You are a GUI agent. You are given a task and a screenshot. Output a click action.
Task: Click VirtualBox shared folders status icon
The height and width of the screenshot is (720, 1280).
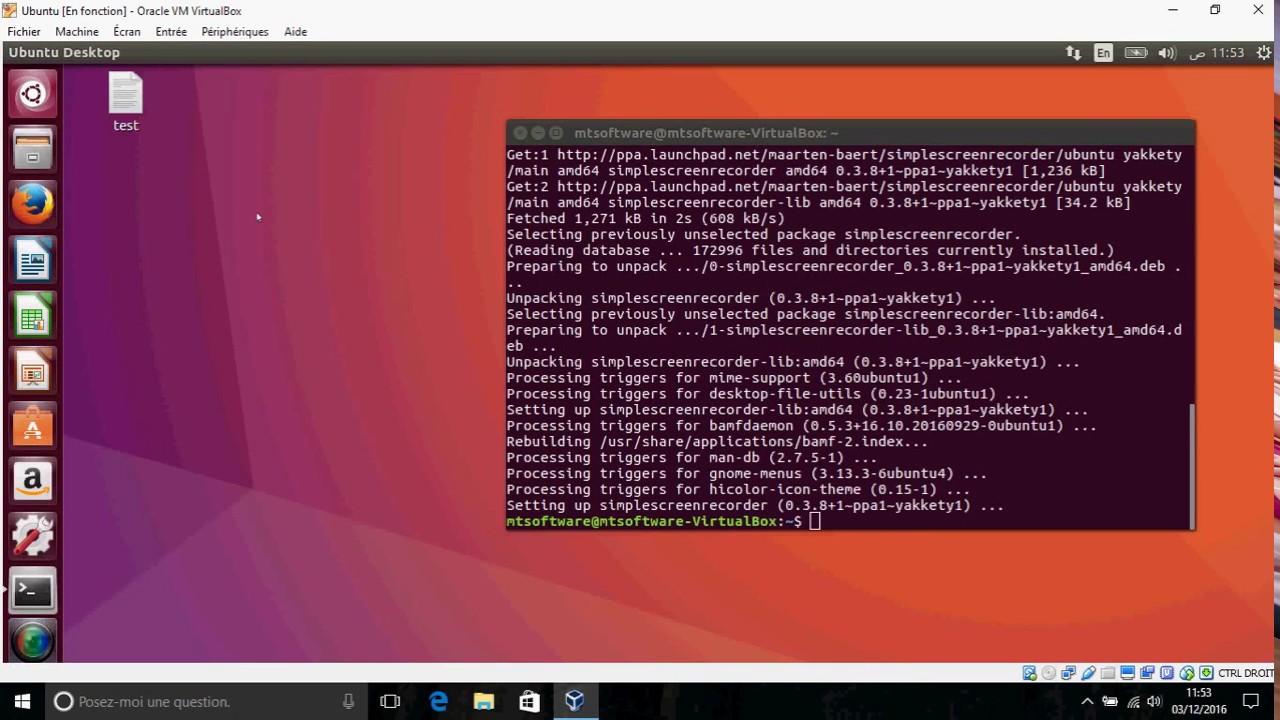coord(1108,673)
